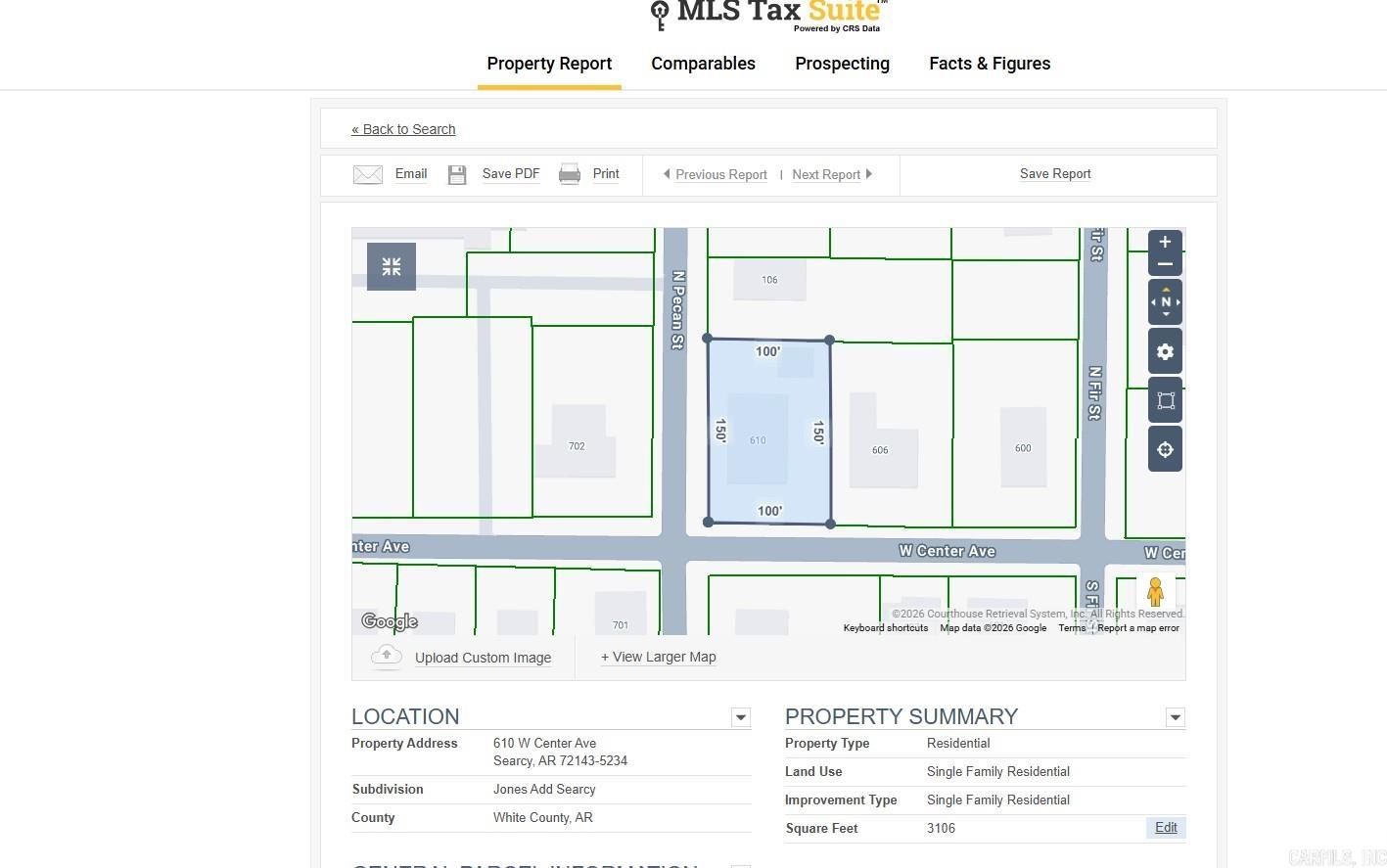Collapse the Location section dropdown arrow
The image size is (1387, 868).
click(x=741, y=717)
